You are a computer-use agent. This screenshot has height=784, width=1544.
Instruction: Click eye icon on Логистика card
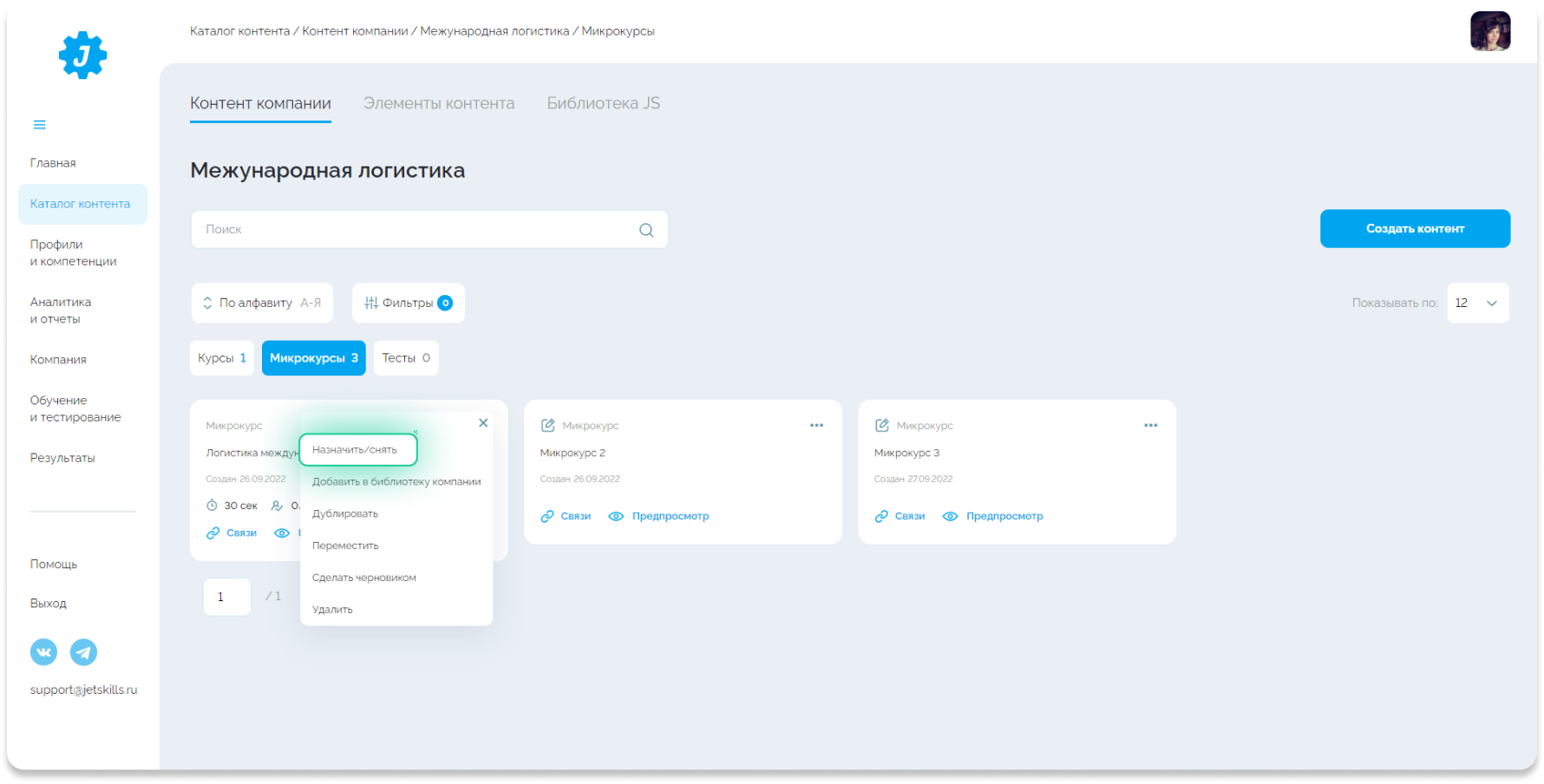282,533
